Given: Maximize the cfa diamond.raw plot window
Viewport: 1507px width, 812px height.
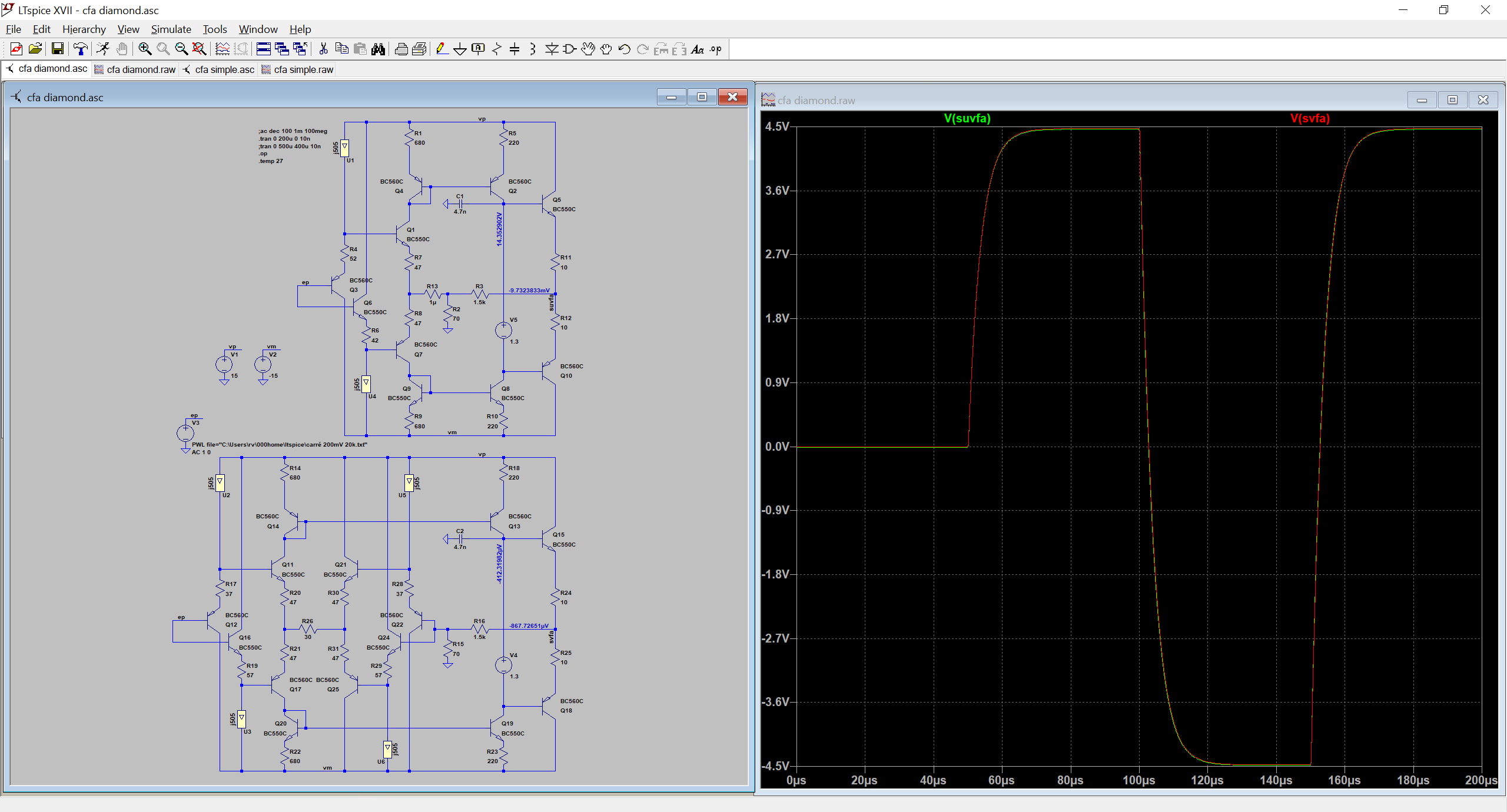Looking at the screenshot, I should [1452, 100].
